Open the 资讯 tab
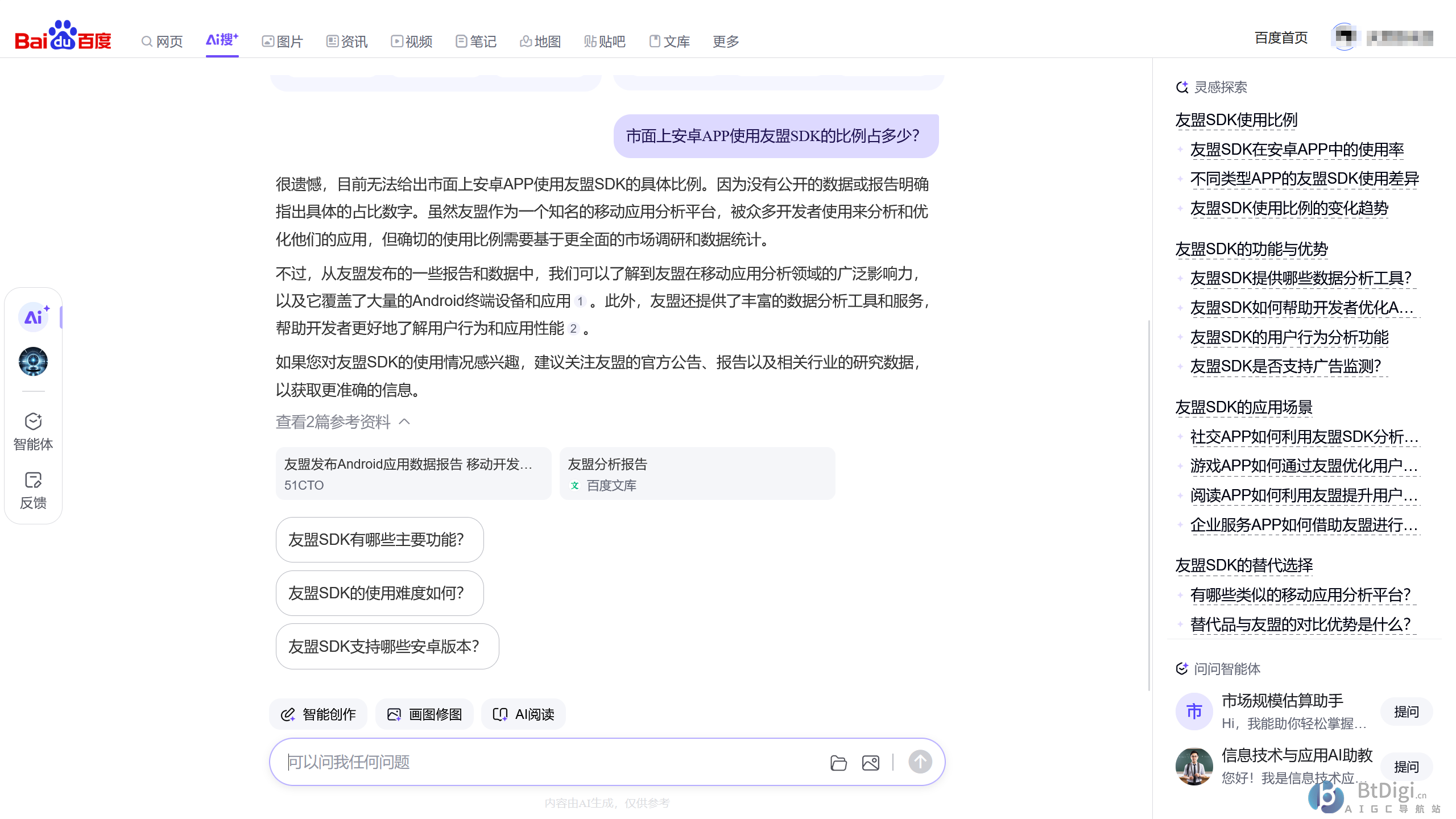 click(x=347, y=42)
